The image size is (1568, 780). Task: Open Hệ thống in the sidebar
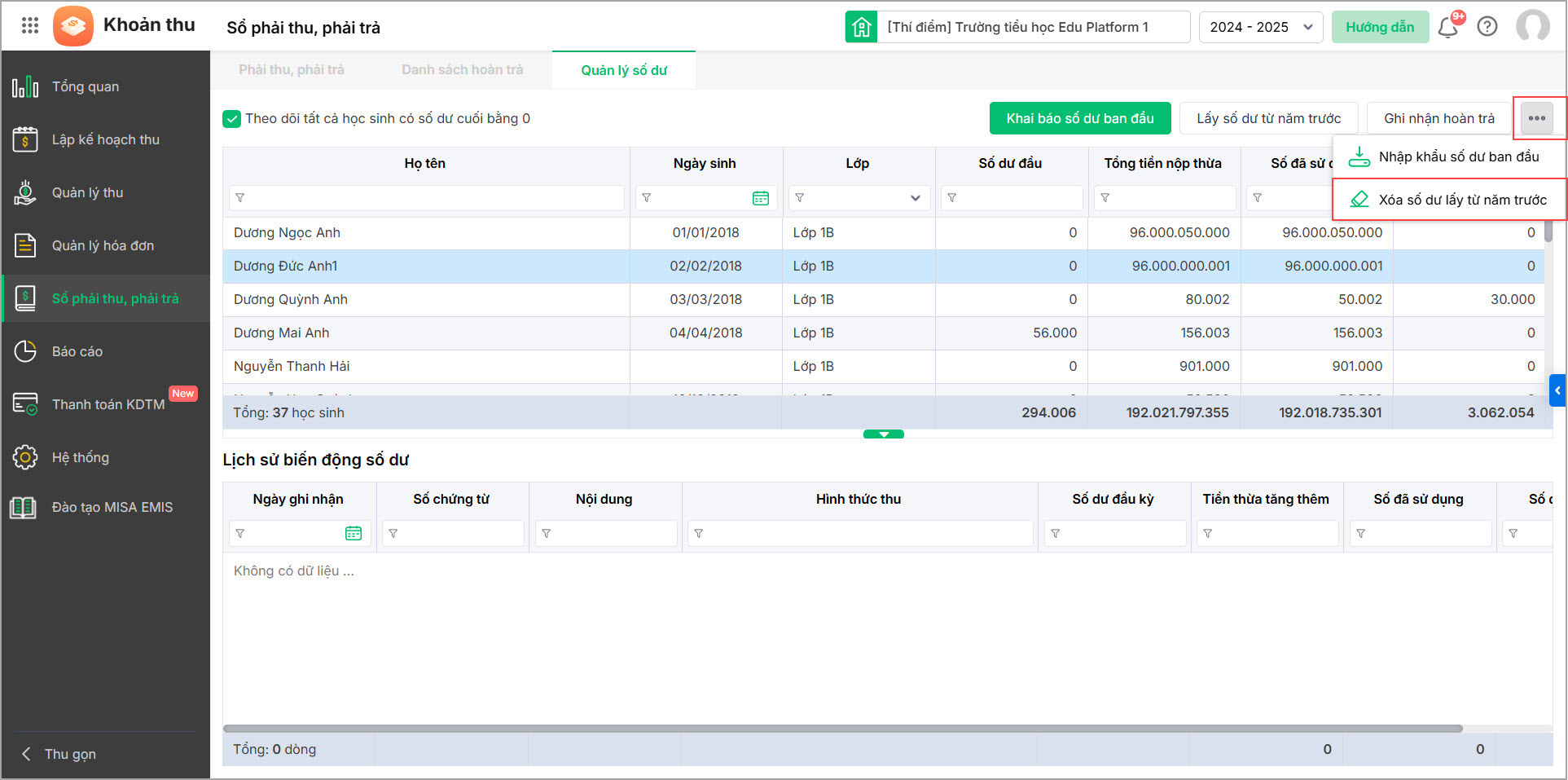106,457
